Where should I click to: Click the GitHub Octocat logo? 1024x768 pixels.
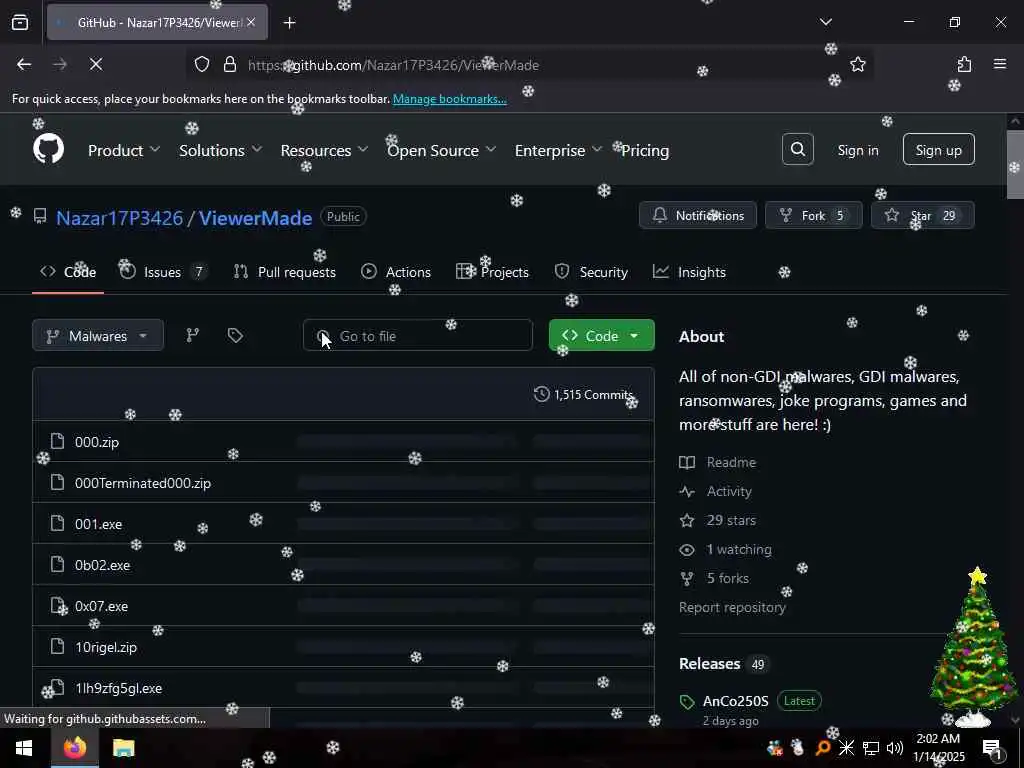point(48,149)
